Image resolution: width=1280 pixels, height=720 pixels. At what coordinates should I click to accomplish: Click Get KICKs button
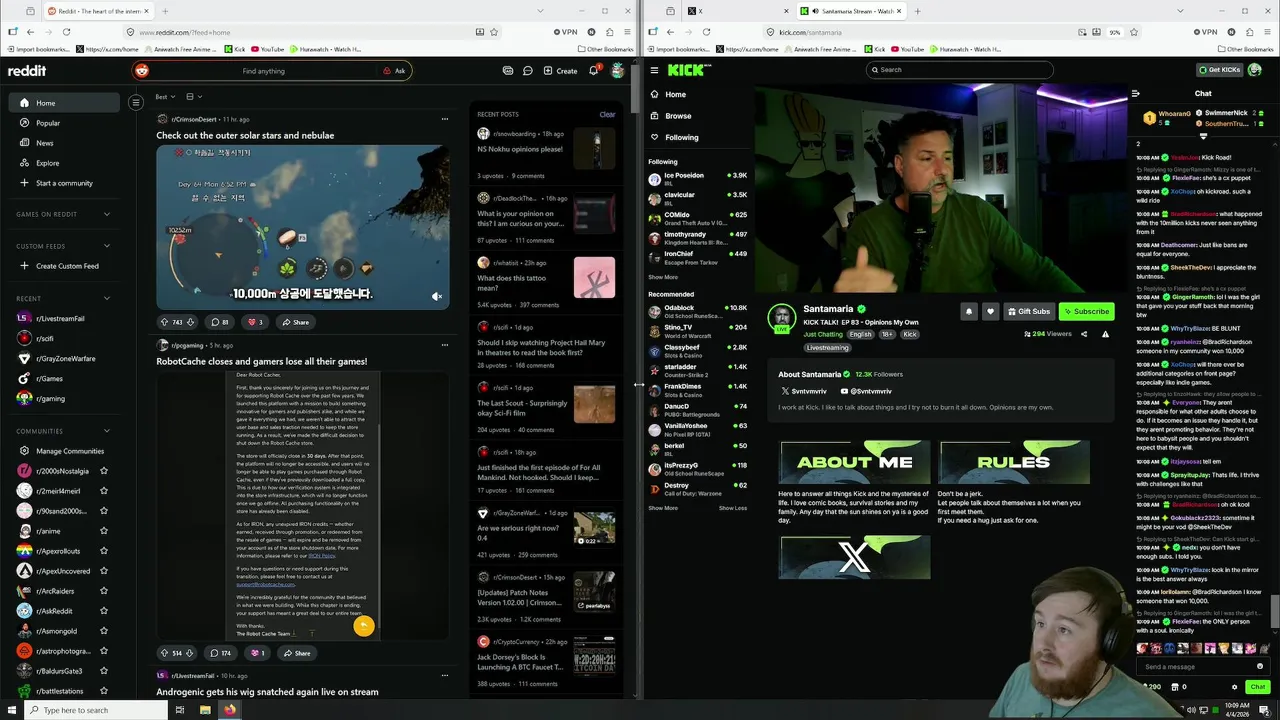[x=1219, y=70]
